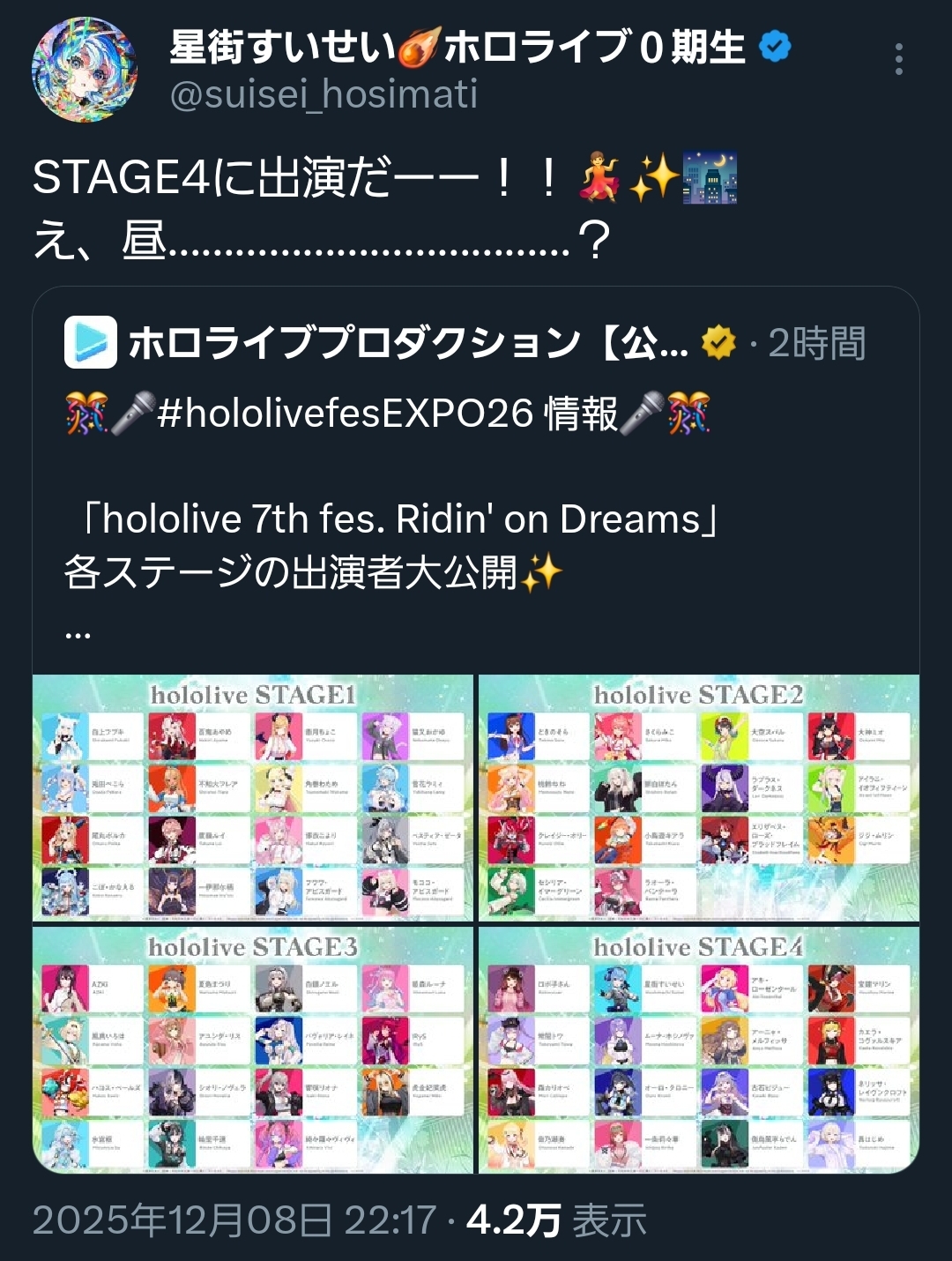Open the @suisei_hosimati handle
The image size is (952, 1261).
[x=324, y=94]
